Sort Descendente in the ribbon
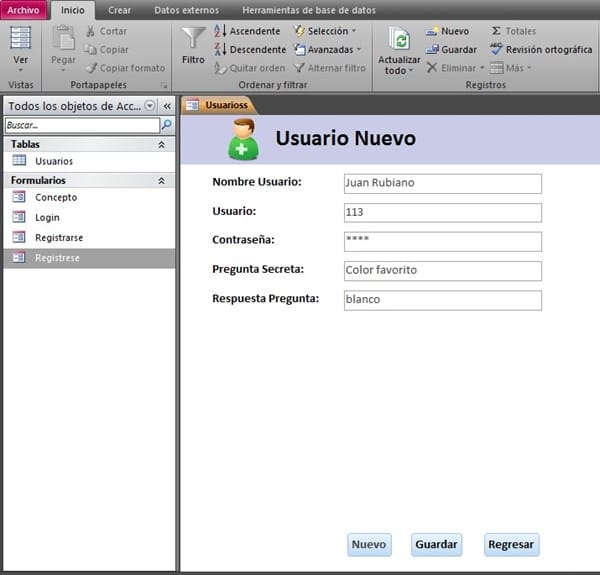Screen dimensions: 600x575 click(250, 49)
